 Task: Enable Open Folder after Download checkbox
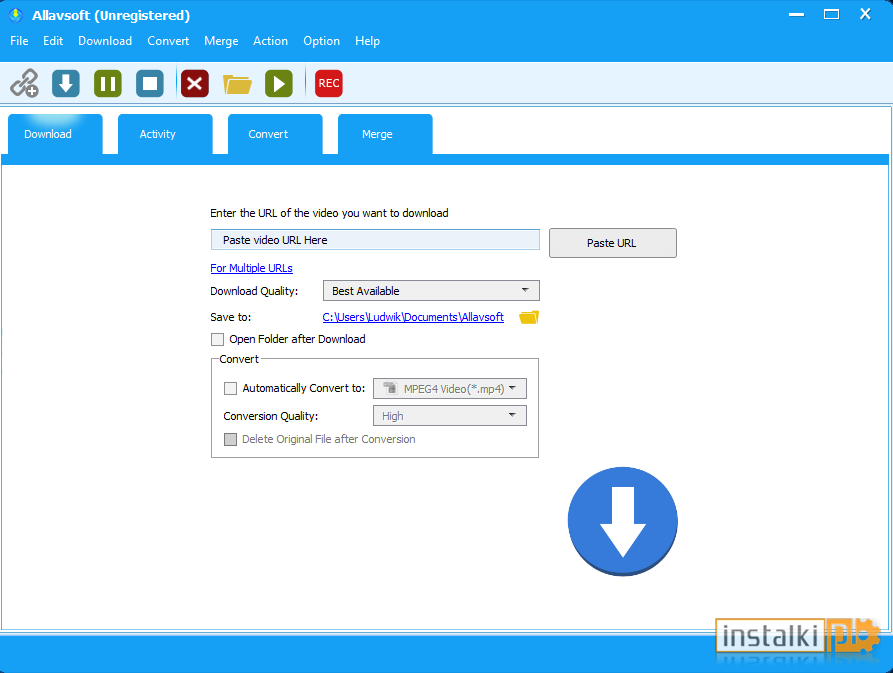click(218, 340)
